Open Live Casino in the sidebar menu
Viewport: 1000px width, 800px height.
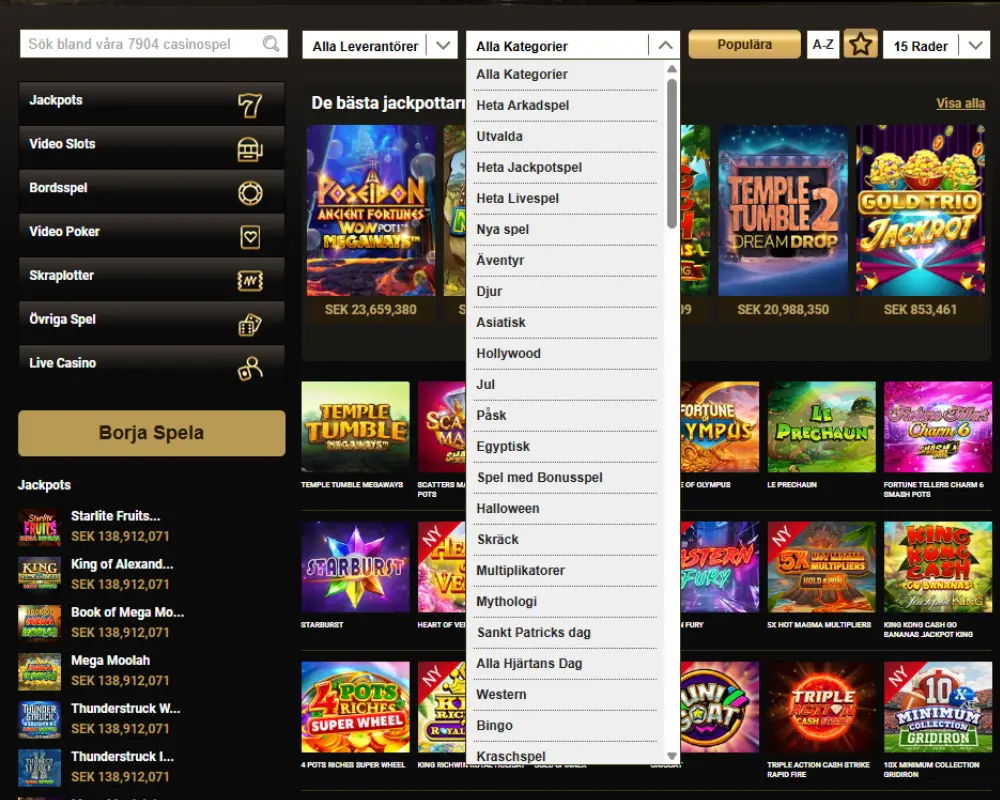152,366
